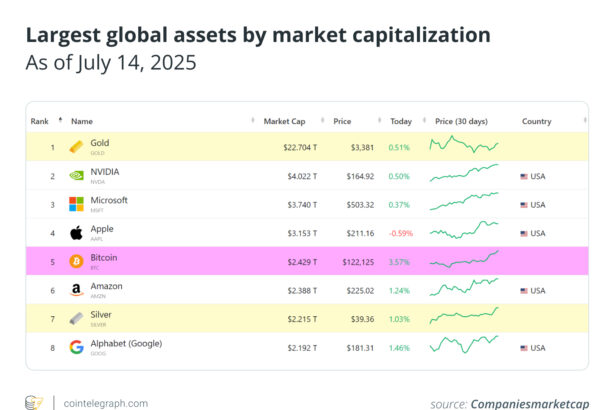Viewport: 615px width, 410px height.
Task: Click the Cointelegraph logo icon
Action: [x=35, y=402]
